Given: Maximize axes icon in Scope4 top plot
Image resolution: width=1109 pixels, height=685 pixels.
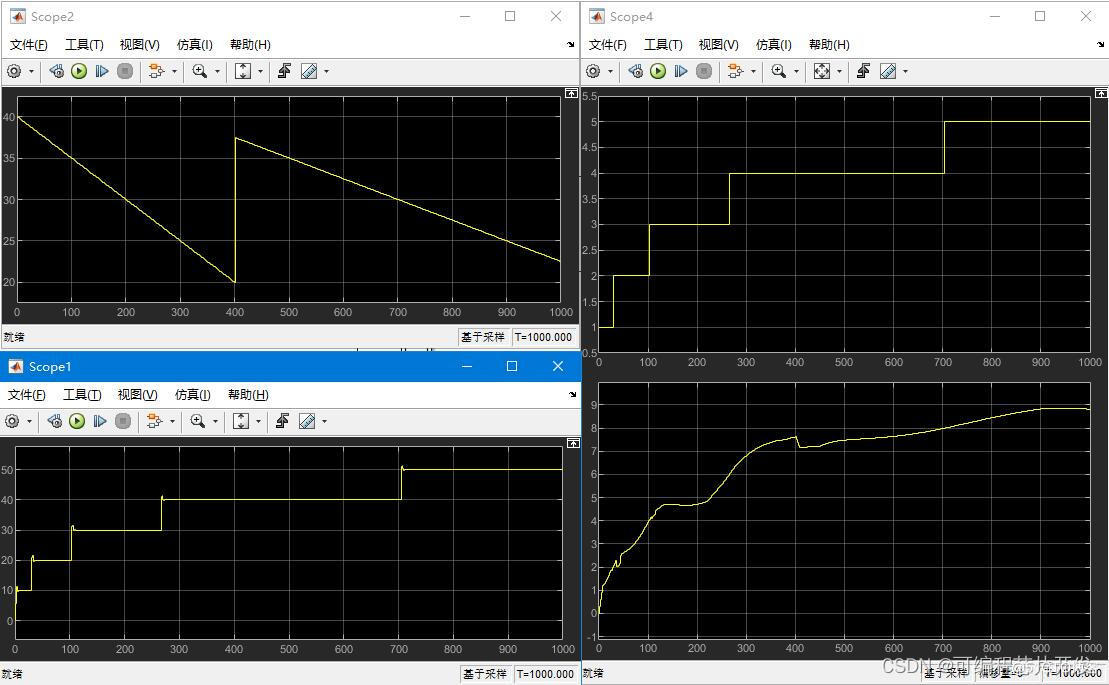Looking at the screenshot, I should point(1101,93).
